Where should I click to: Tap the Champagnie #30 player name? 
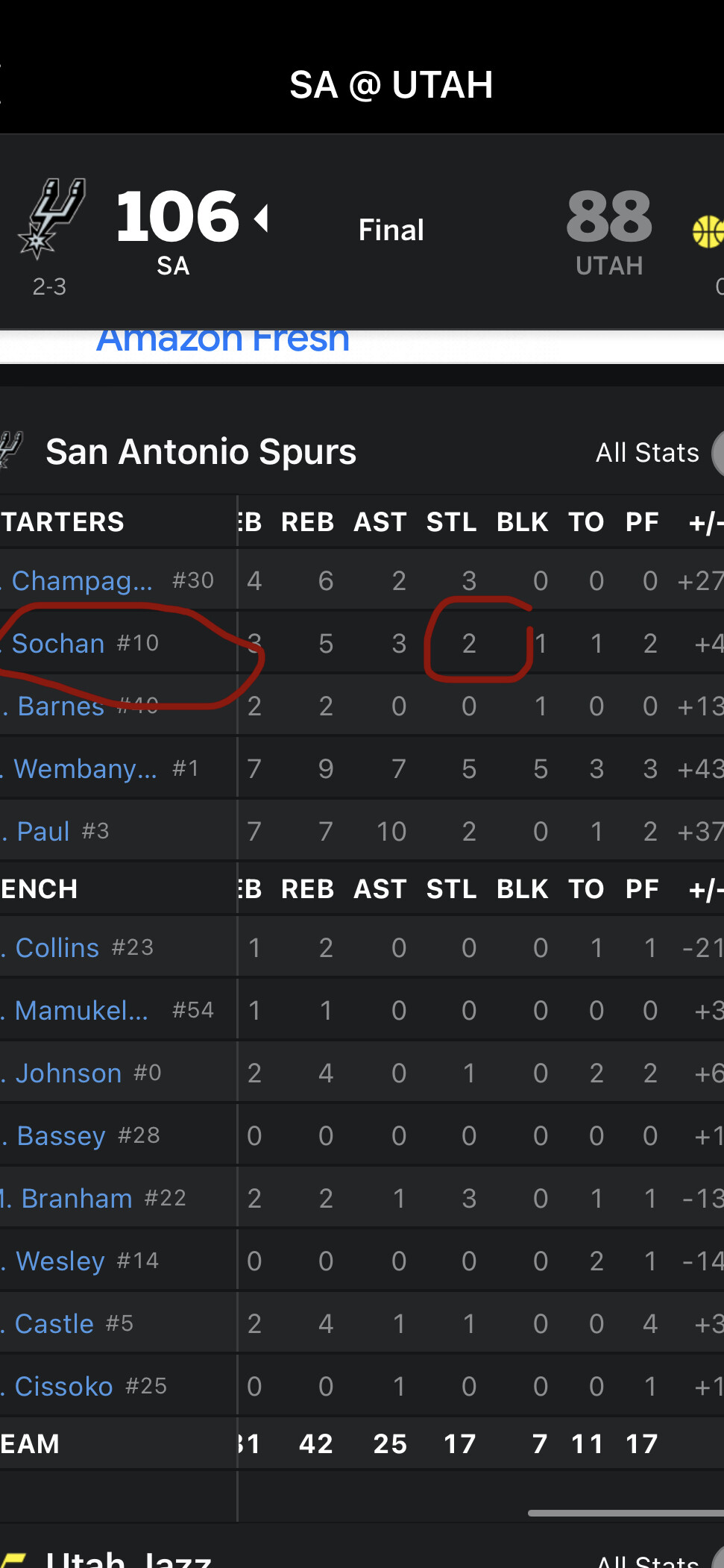[82, 580]
